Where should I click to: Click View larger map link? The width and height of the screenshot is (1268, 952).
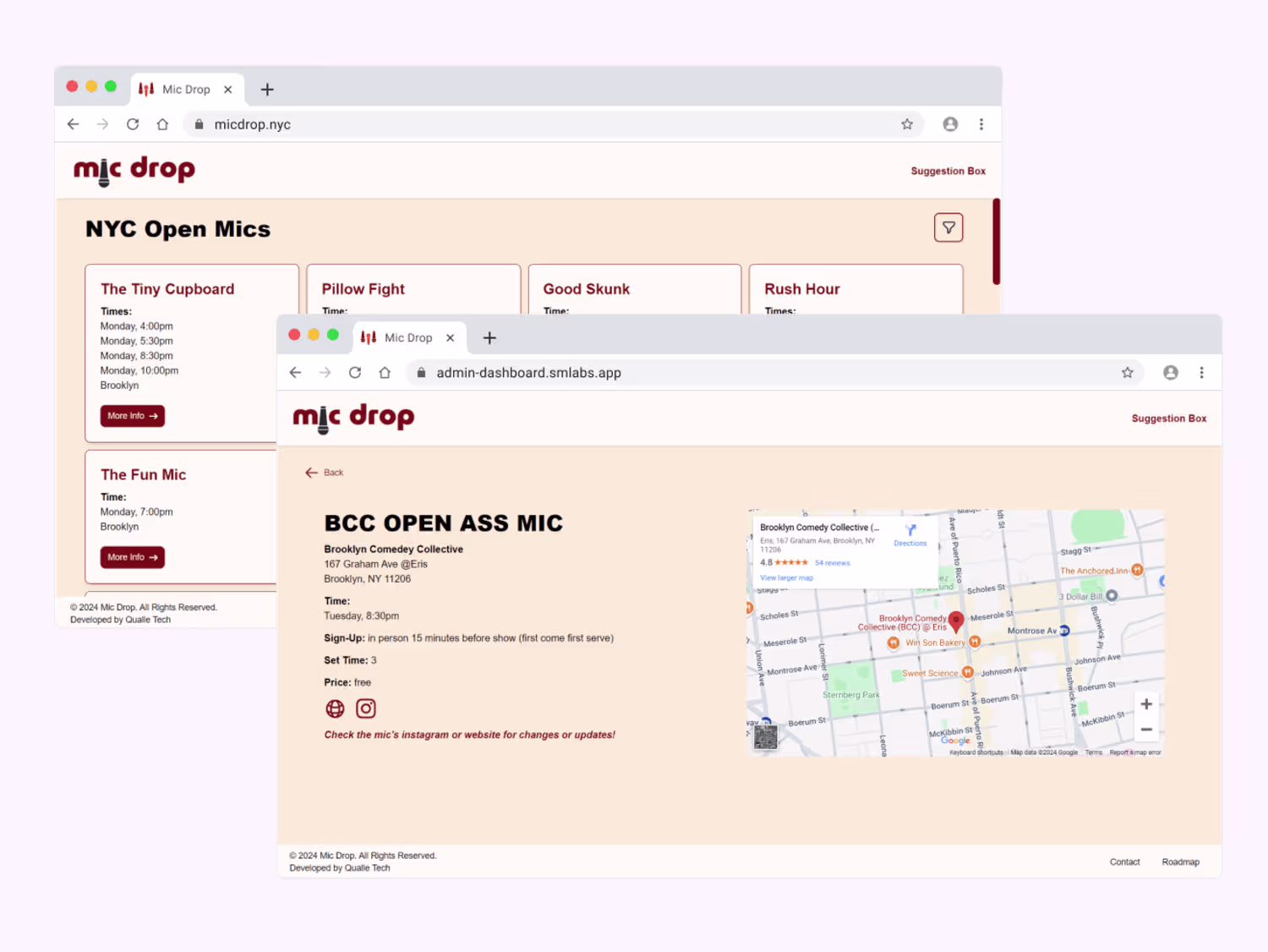[786, 578]
